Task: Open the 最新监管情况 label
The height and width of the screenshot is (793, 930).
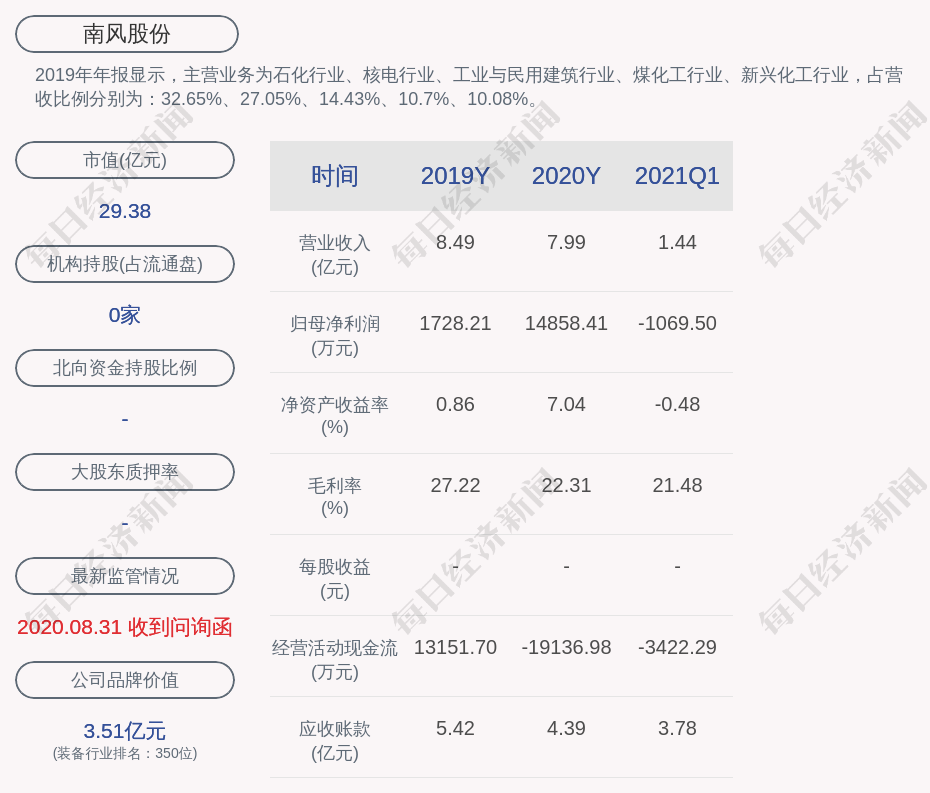Action: tap(125, 576)
